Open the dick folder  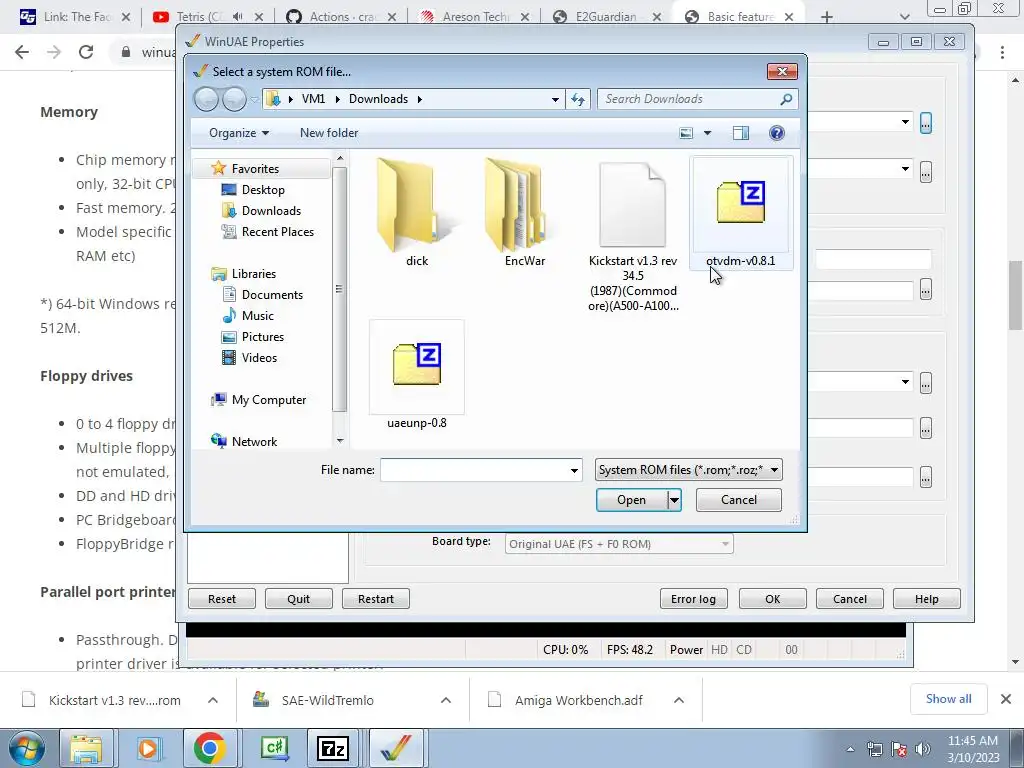point(417,213)
